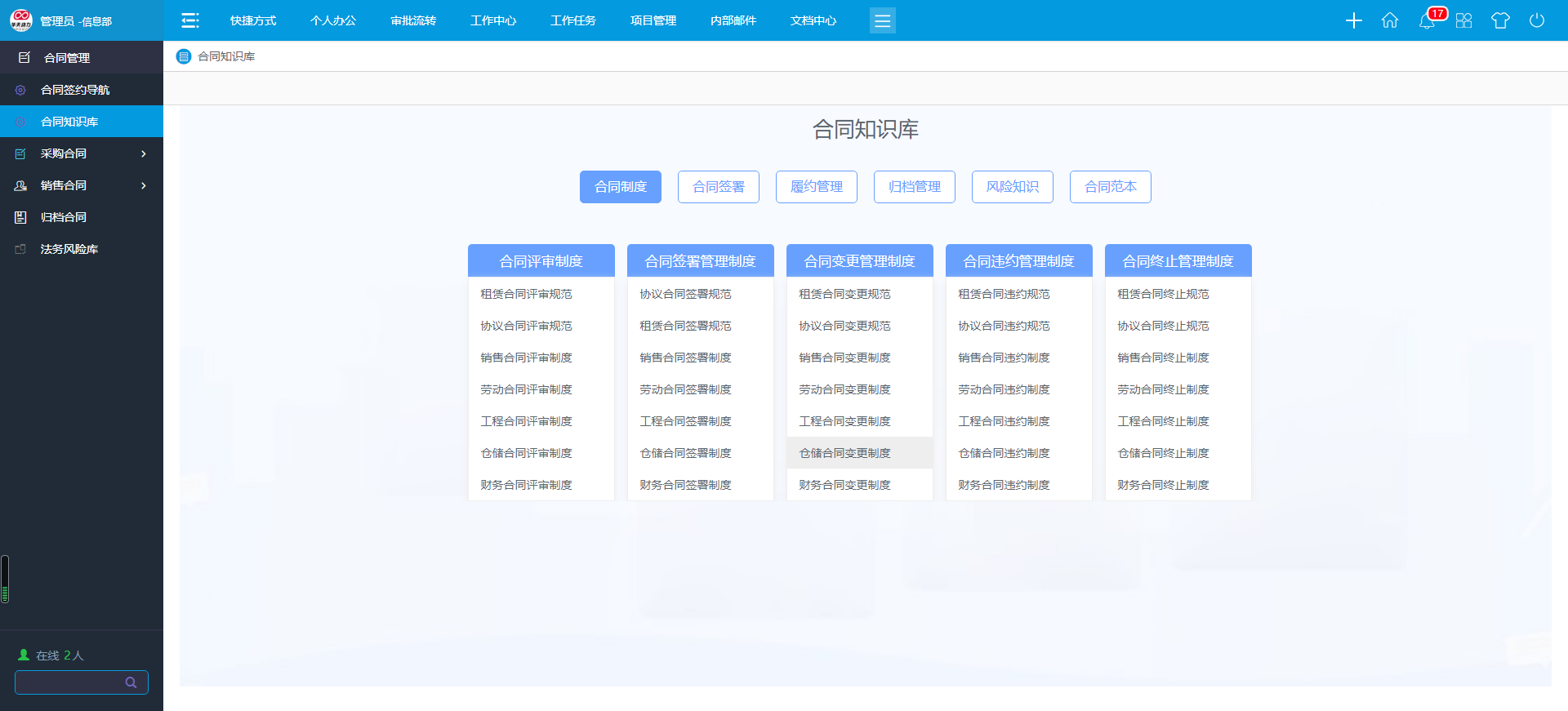This screenshot has height=711, width=1568.
Task: Toggle sidebar with the collapse menu icon
Action: 190,20
